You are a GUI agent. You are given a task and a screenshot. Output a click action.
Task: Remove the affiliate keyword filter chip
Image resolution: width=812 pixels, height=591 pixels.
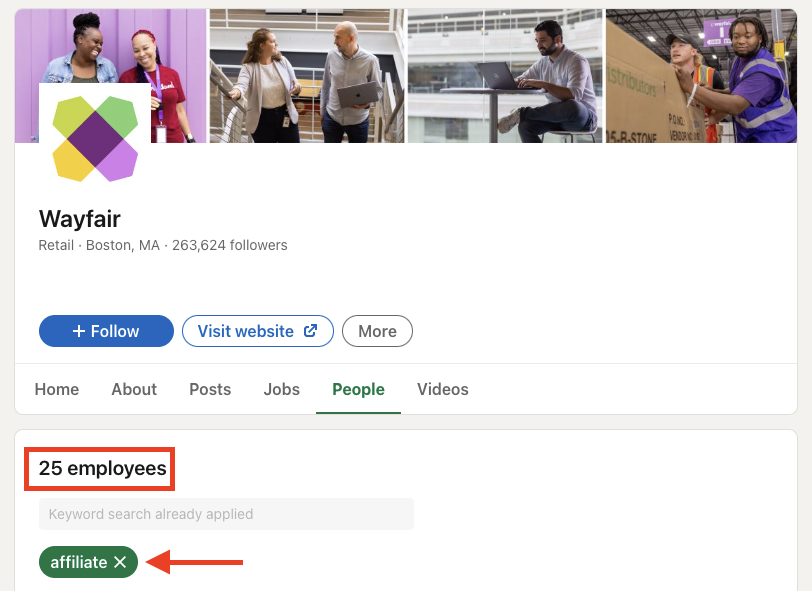click(x=120, y=562)
